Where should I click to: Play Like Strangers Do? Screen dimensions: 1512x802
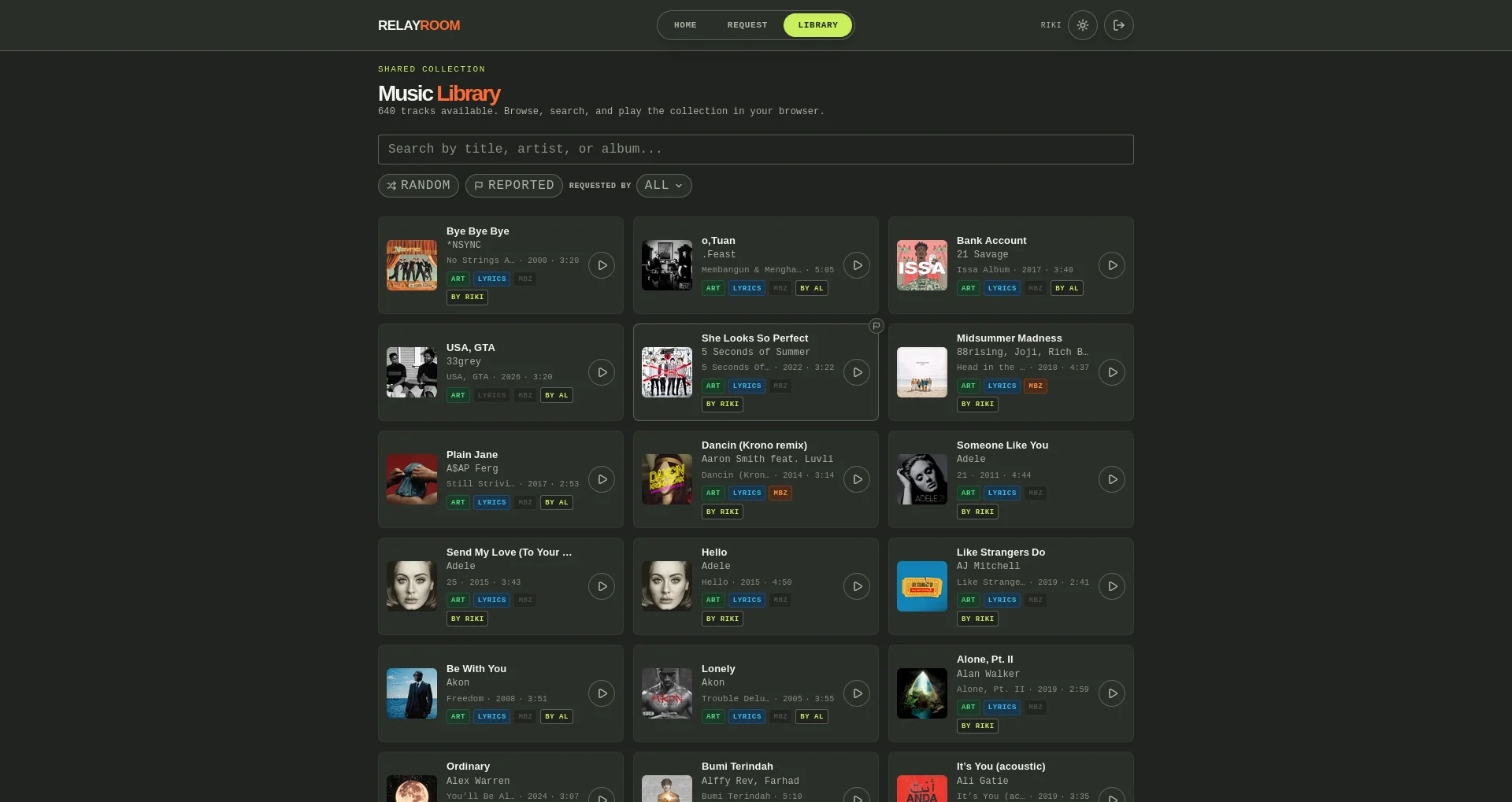[x=1112, y=586]
